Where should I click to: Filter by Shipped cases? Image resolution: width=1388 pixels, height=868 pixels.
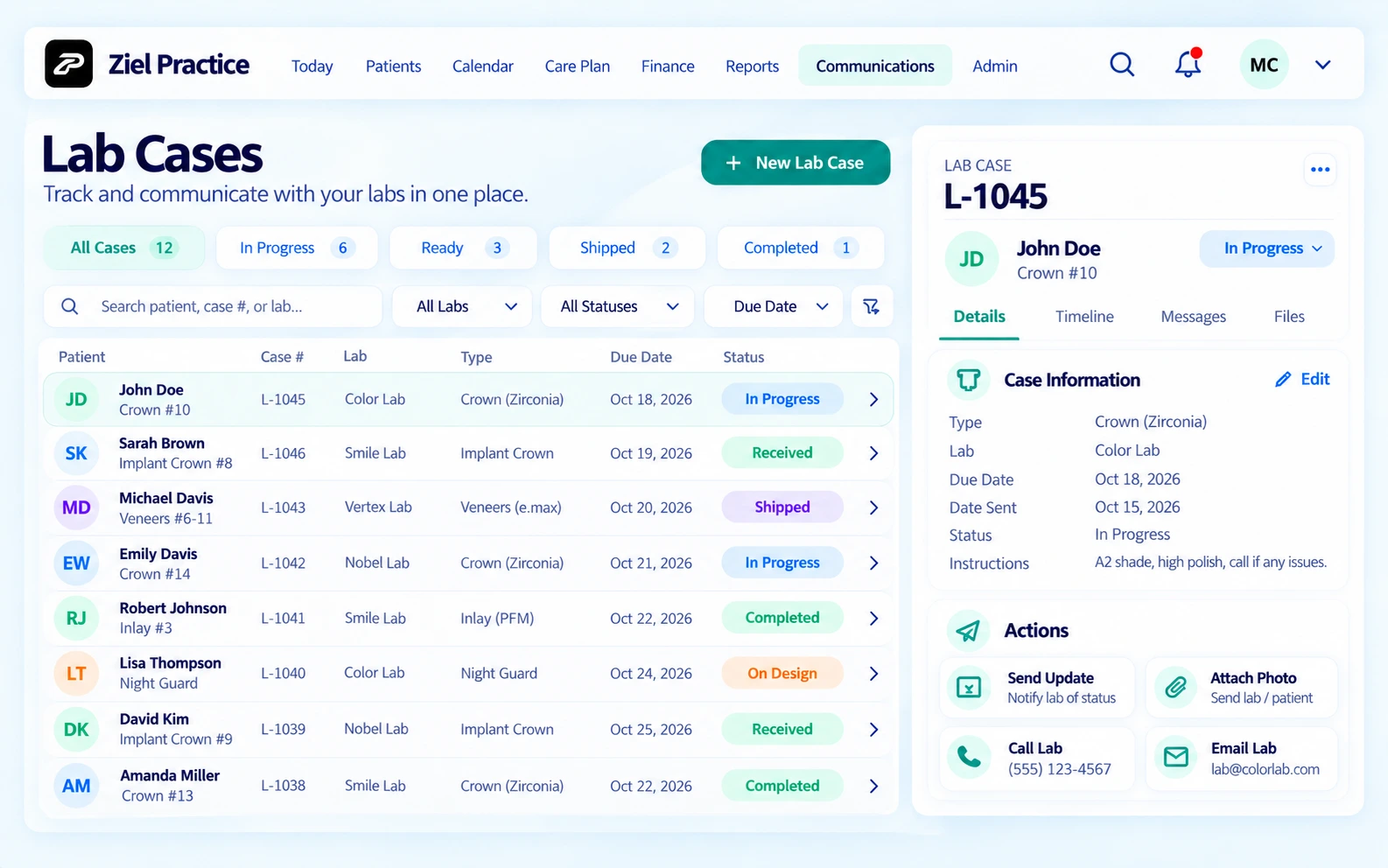click(x=627, y=248)
